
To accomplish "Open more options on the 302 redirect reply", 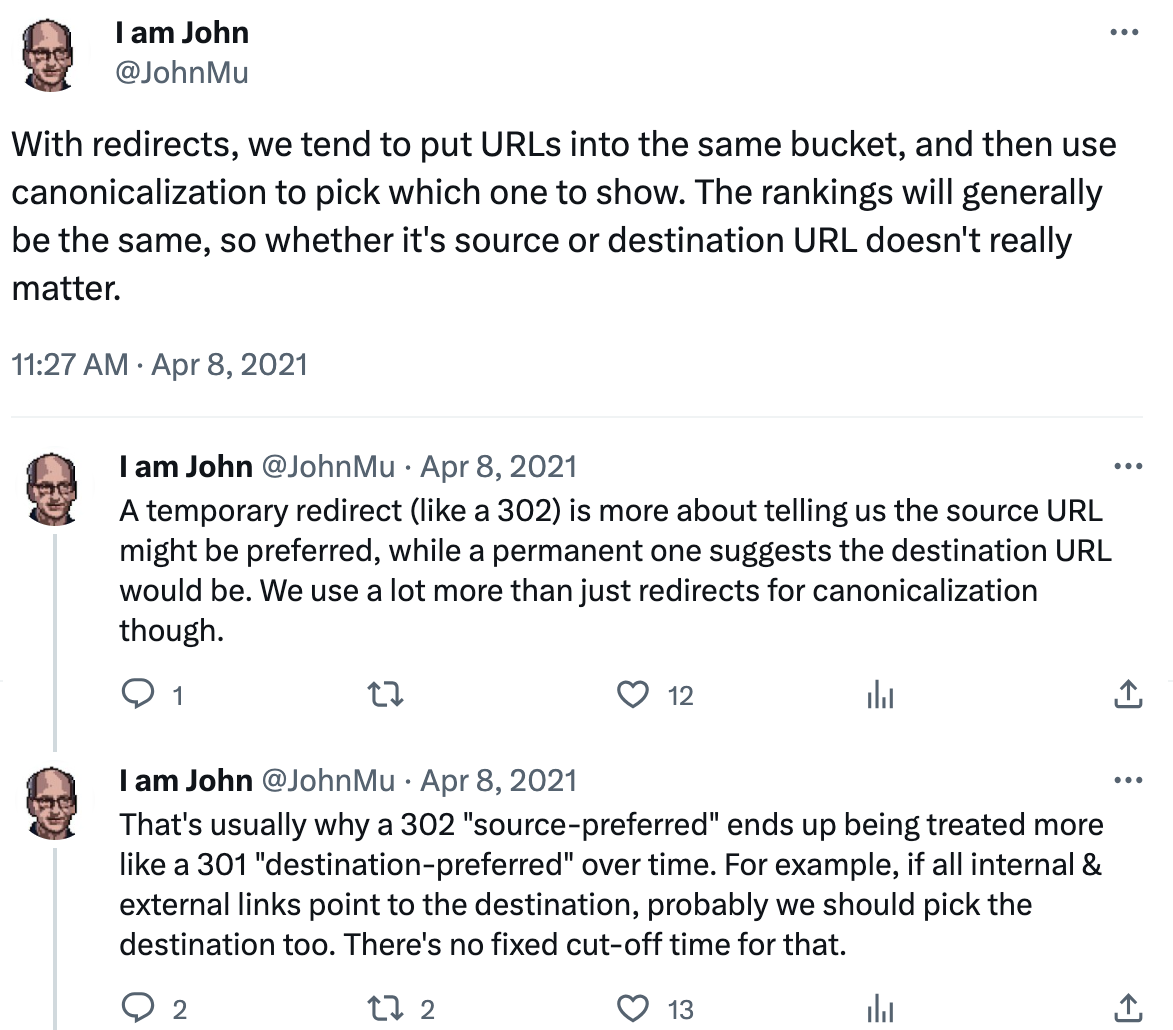I will point(1127,467).
